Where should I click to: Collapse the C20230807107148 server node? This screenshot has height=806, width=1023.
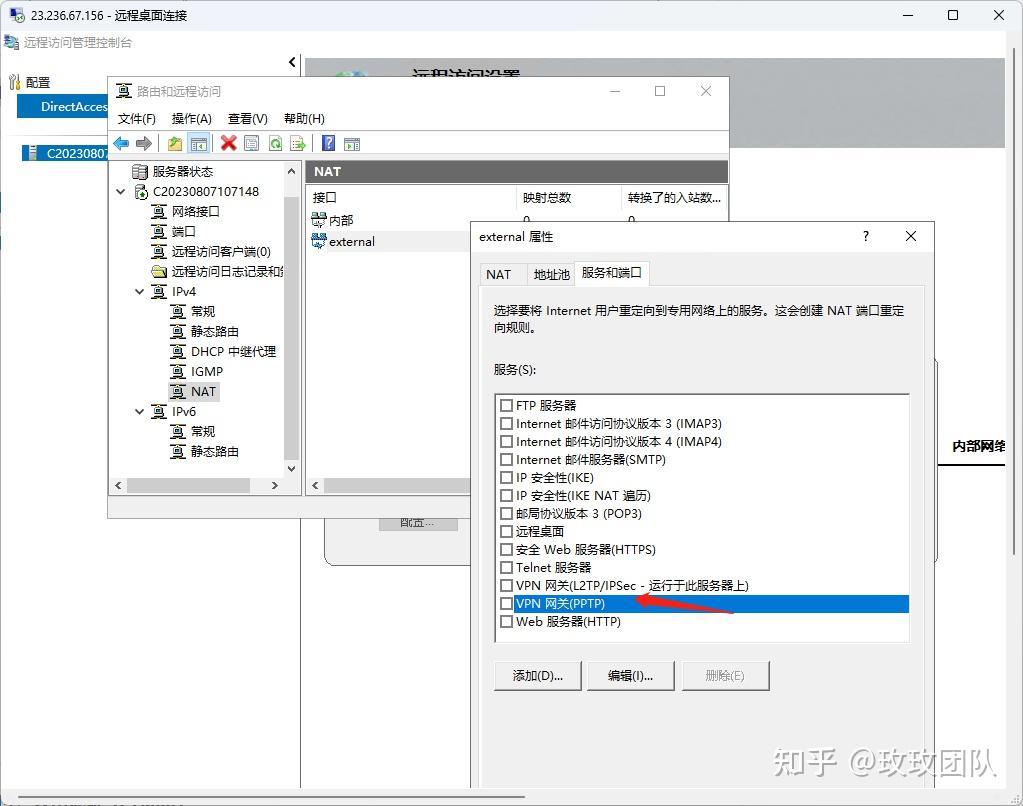point(120,191)
